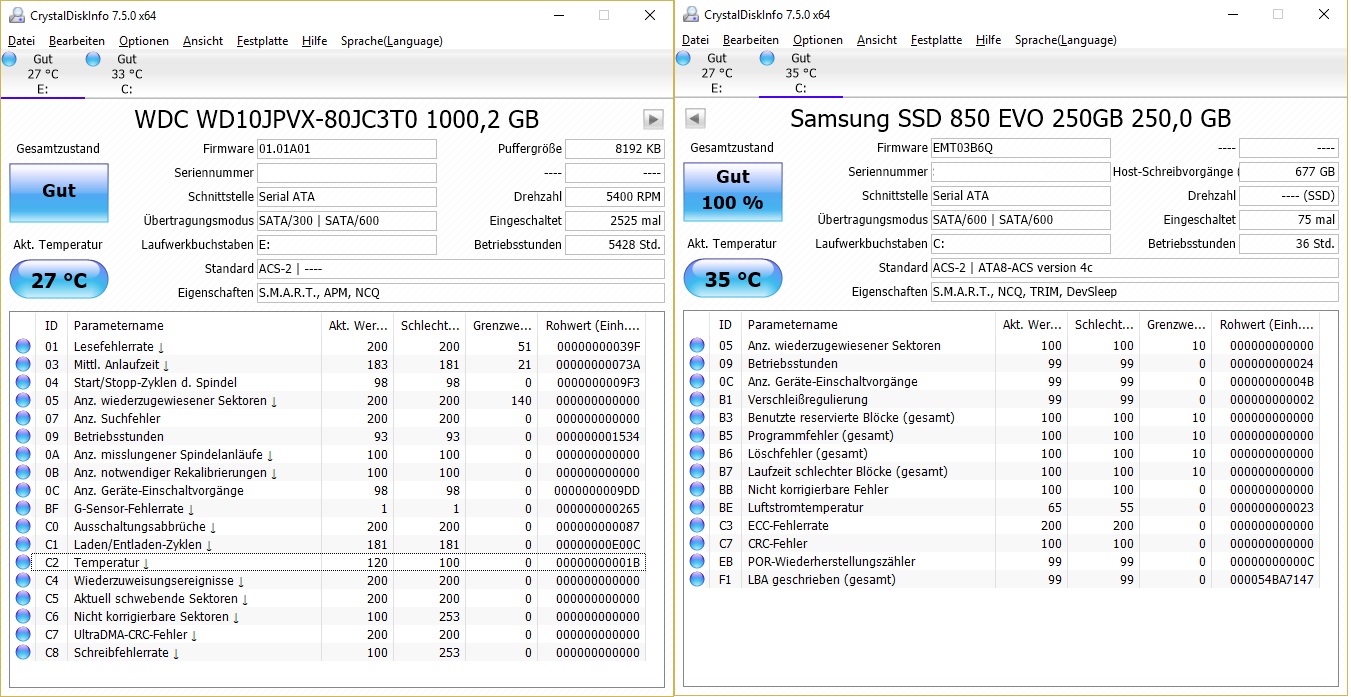
Task: Click Übertragungsmodus field SATA/300 | SATA/600
Action: point(347,221)
